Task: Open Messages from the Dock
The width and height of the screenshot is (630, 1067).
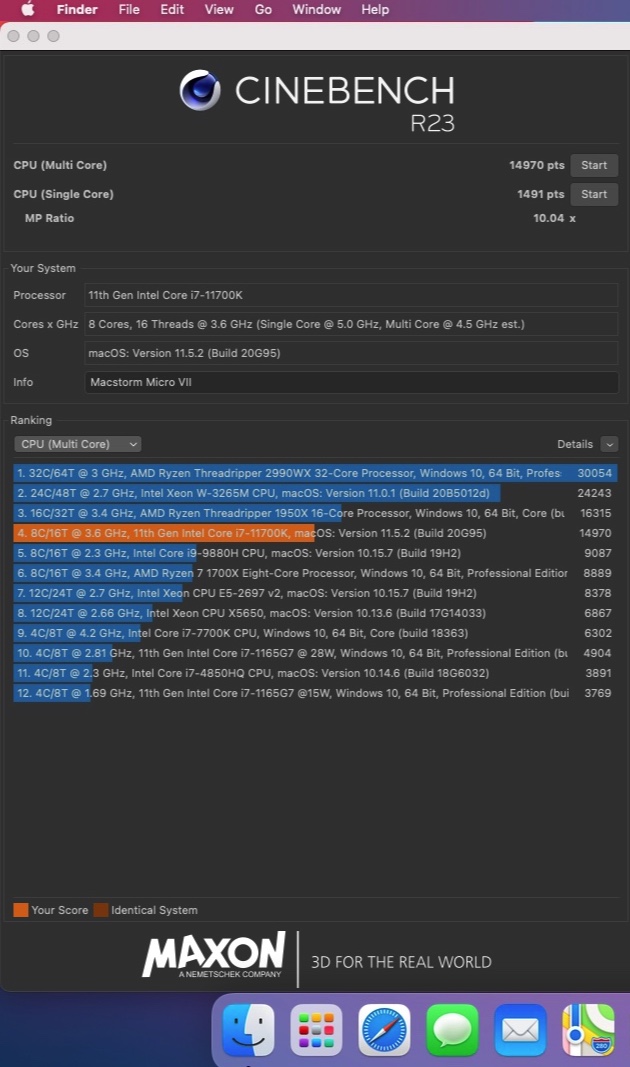Action: pos(452,1030)
